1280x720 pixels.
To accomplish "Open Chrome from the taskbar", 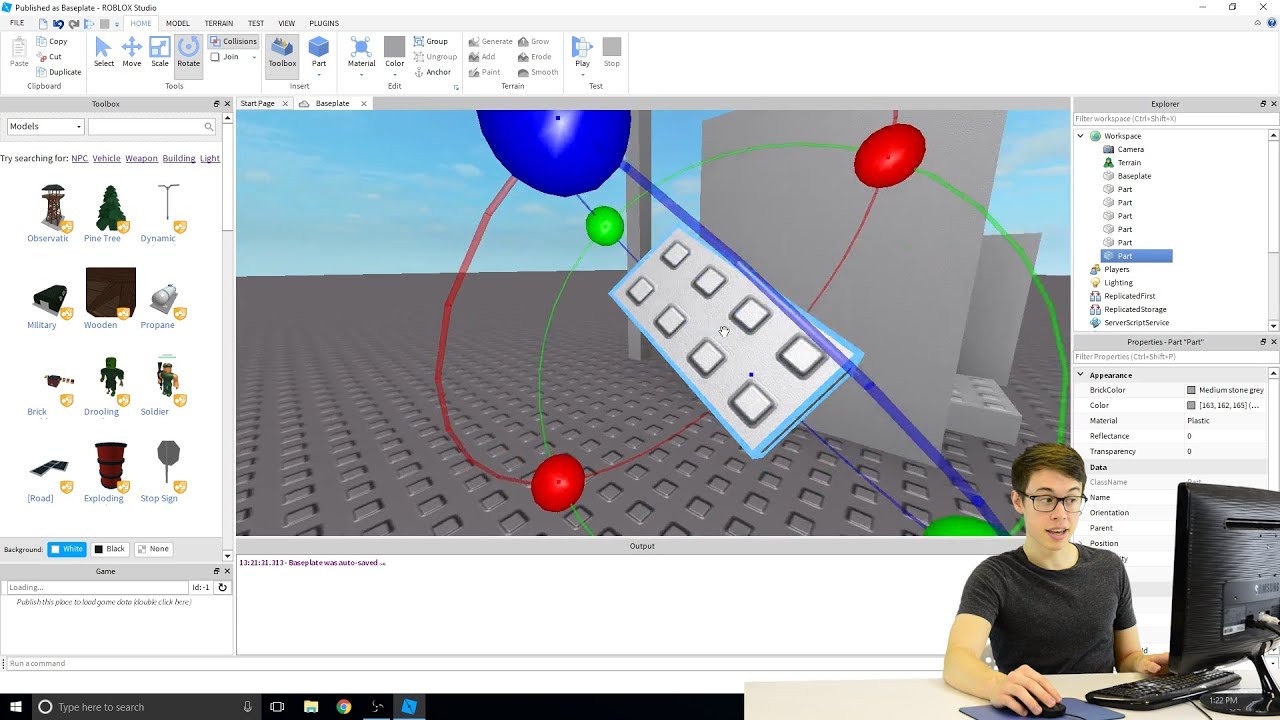I will tap(343, 707).
